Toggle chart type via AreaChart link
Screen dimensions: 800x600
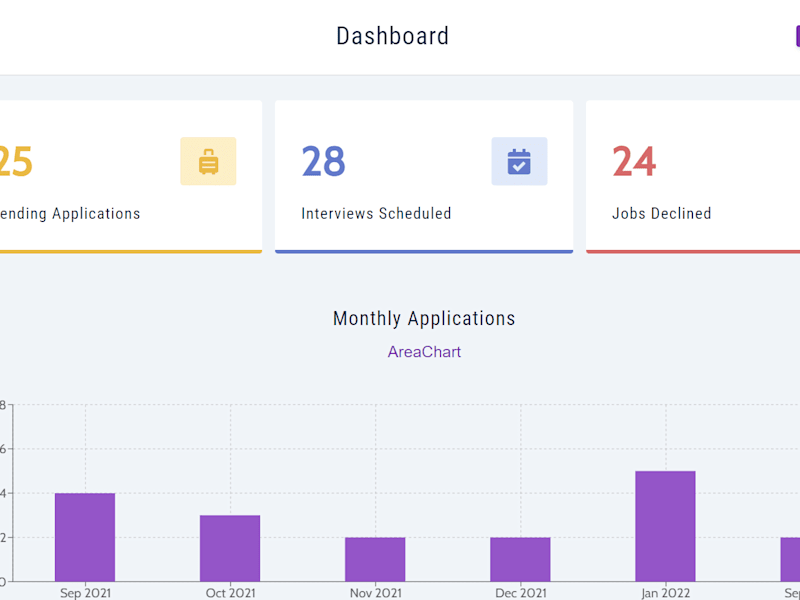pyautogui.click(x=424, y=352)
